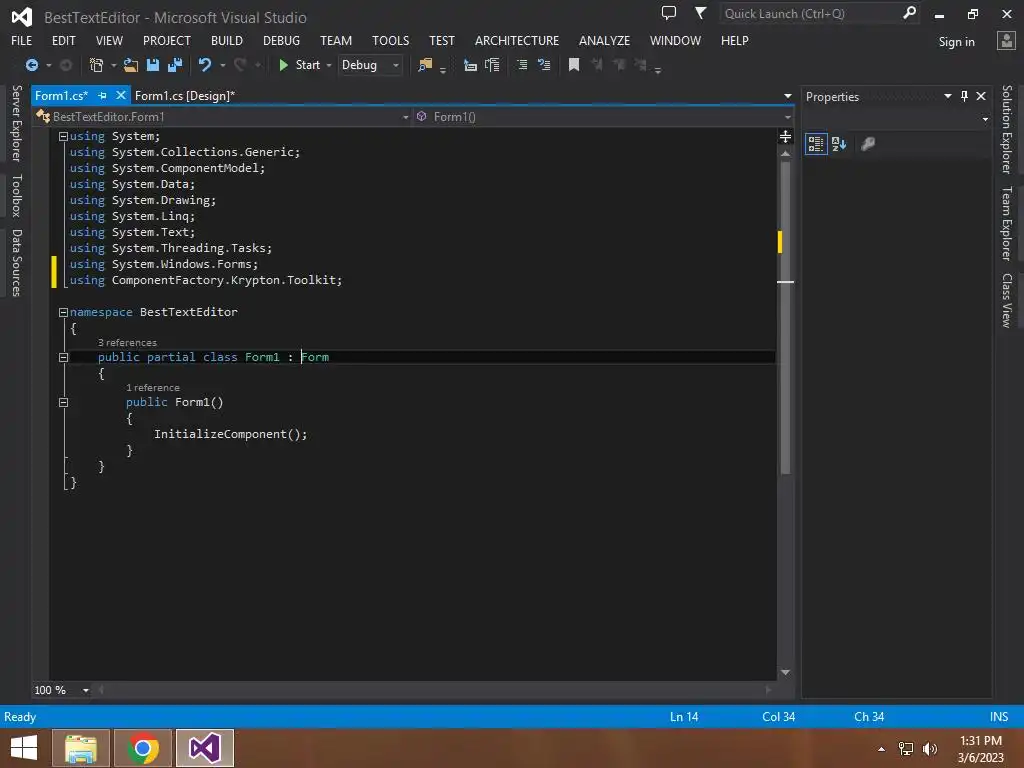
Task: Open the Solution Explorer side tab
Action: [x=1007, y=129]
